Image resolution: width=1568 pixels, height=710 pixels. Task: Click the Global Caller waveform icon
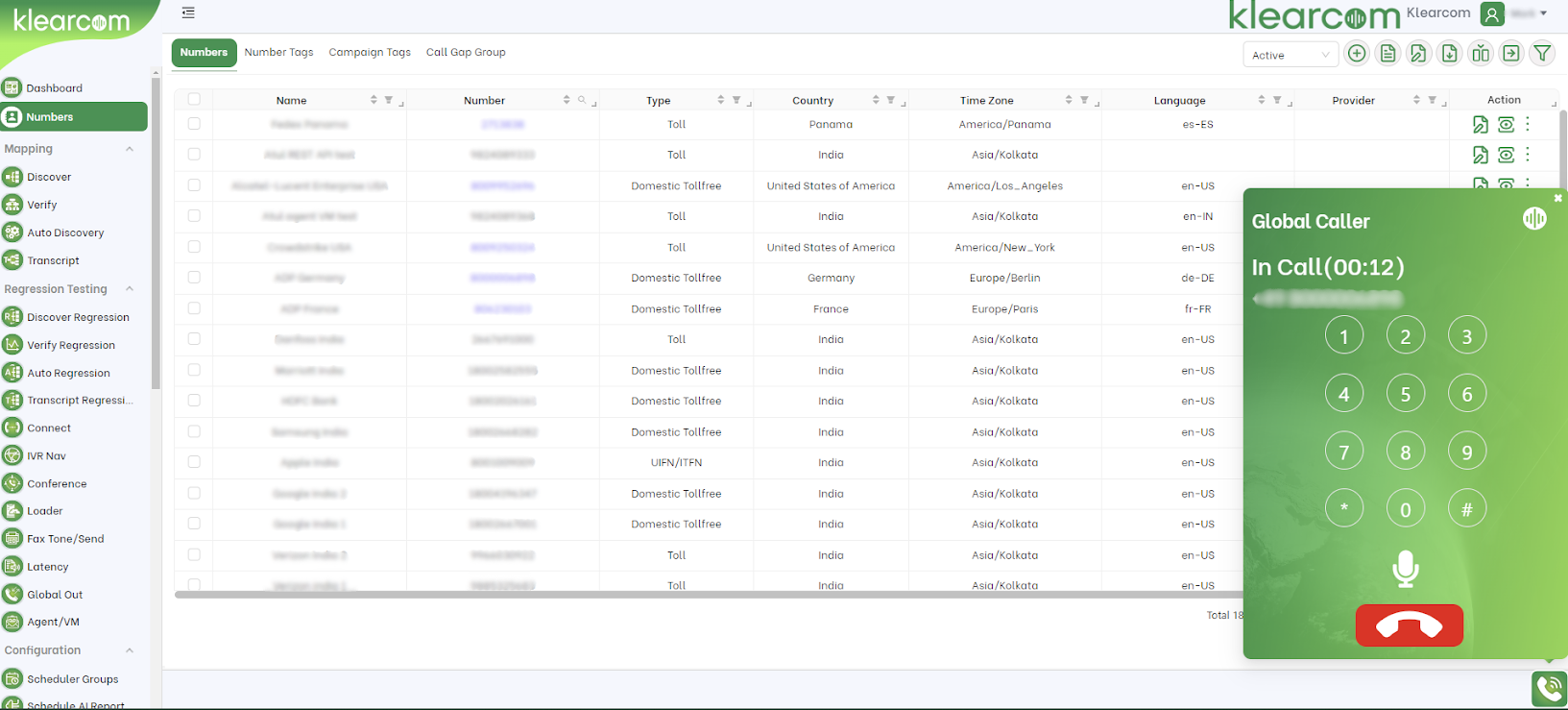(x=1534, y=219)
